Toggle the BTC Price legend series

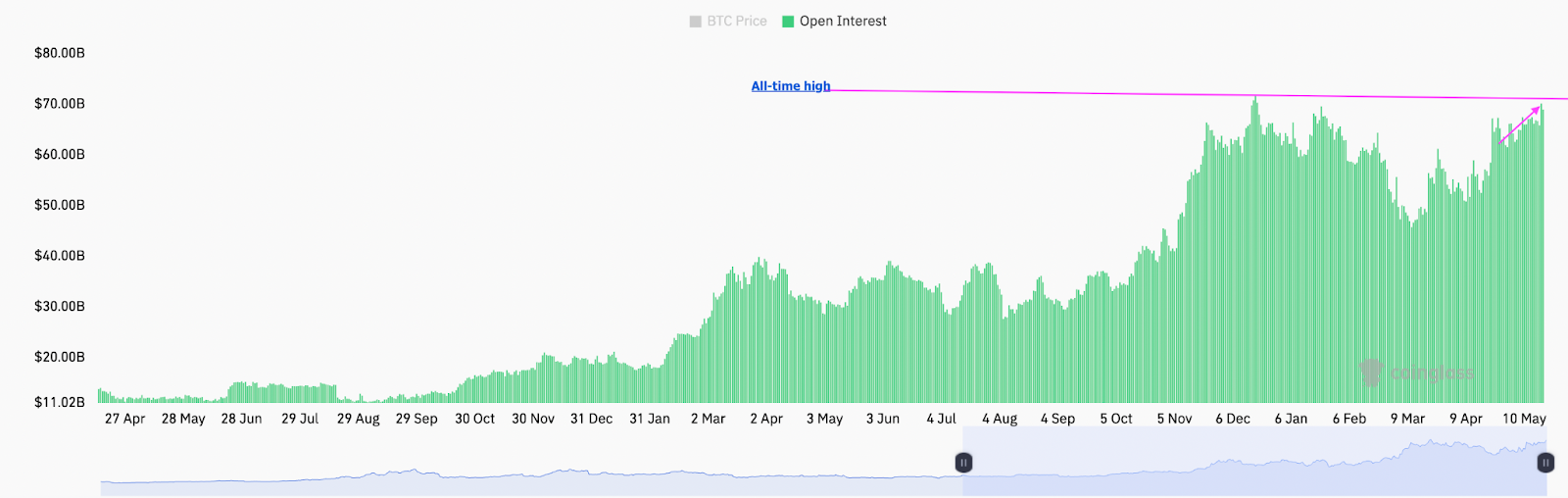pos(728,21)
